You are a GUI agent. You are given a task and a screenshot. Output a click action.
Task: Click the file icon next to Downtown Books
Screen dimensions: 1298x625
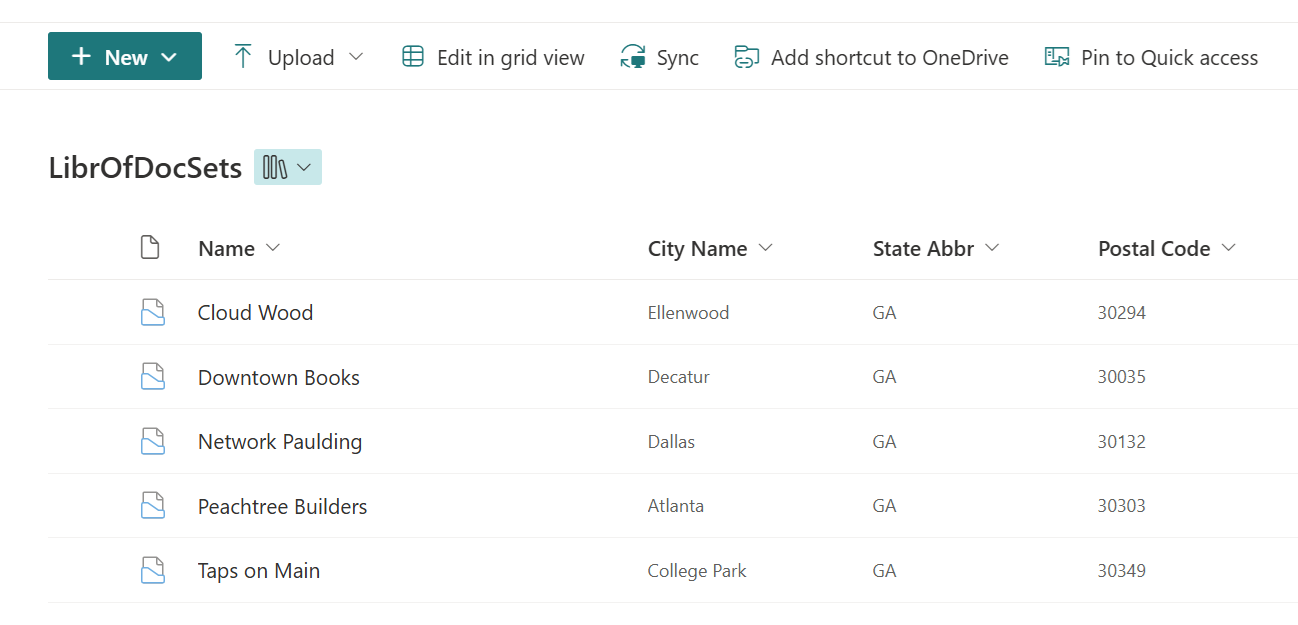pos(153,376)
